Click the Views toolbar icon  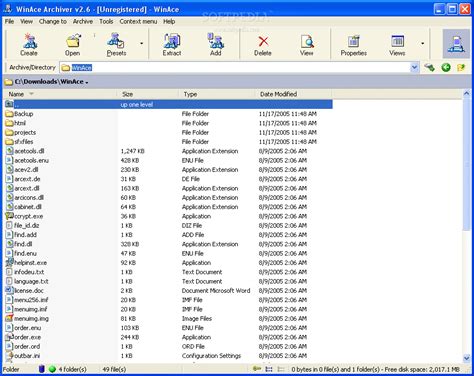[x=397, y=45]
